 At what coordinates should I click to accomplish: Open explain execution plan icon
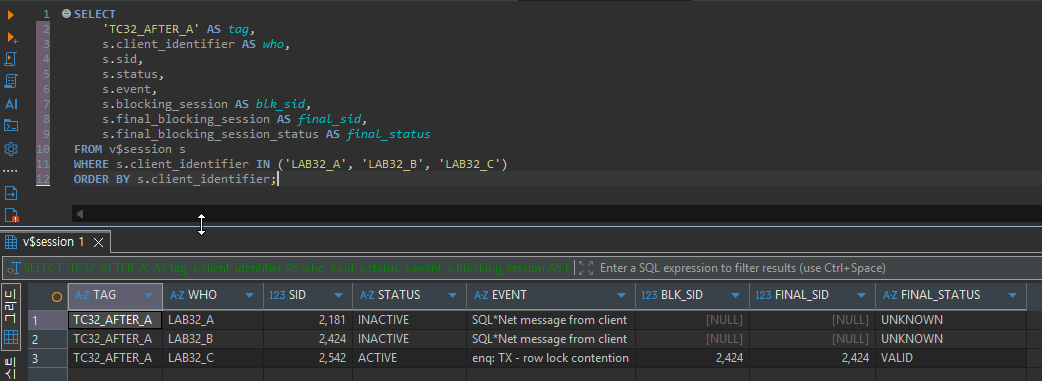point(11,81)
